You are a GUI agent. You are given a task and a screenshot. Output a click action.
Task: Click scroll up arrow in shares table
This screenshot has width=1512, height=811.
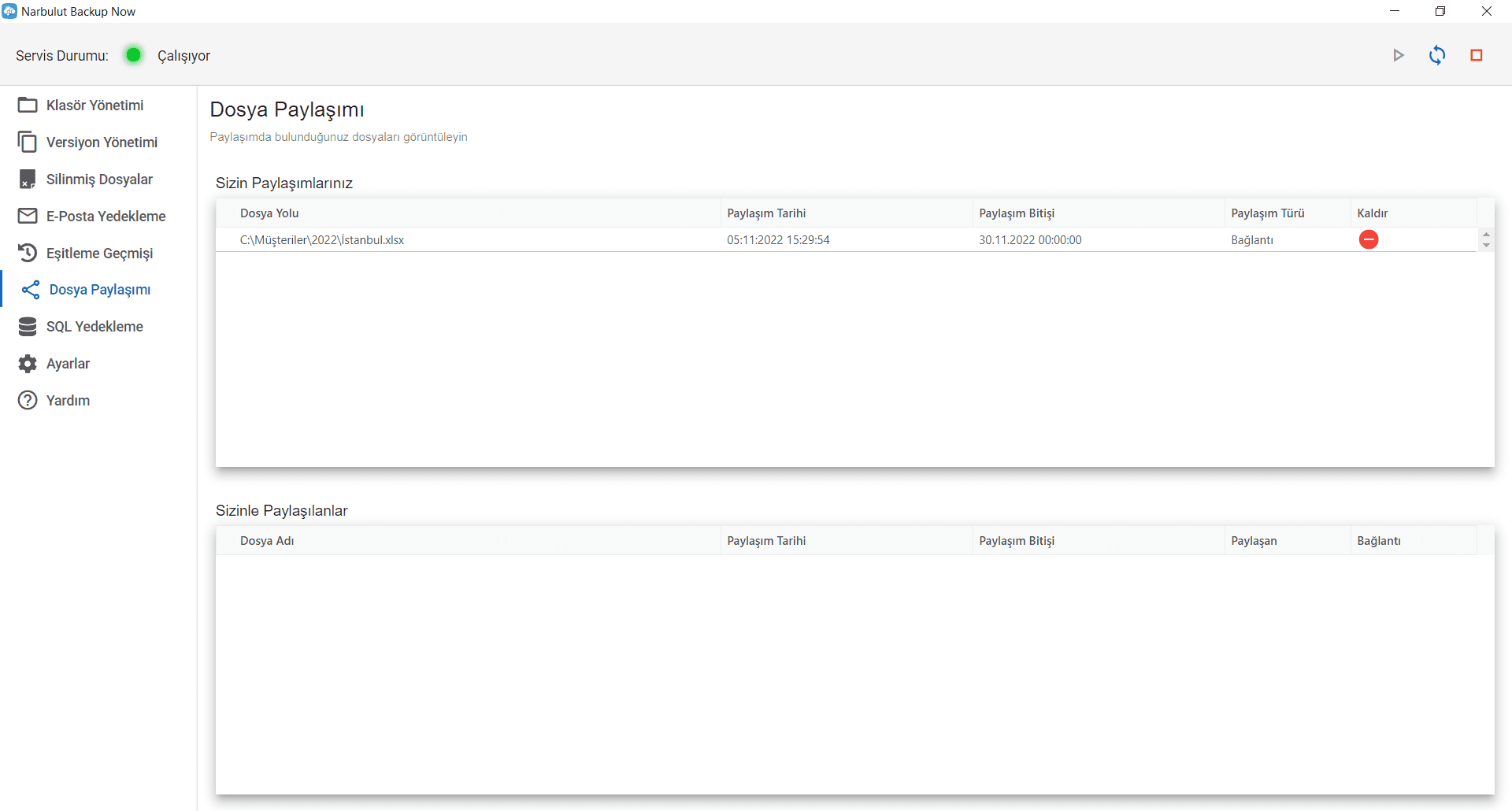point(1486,234)
